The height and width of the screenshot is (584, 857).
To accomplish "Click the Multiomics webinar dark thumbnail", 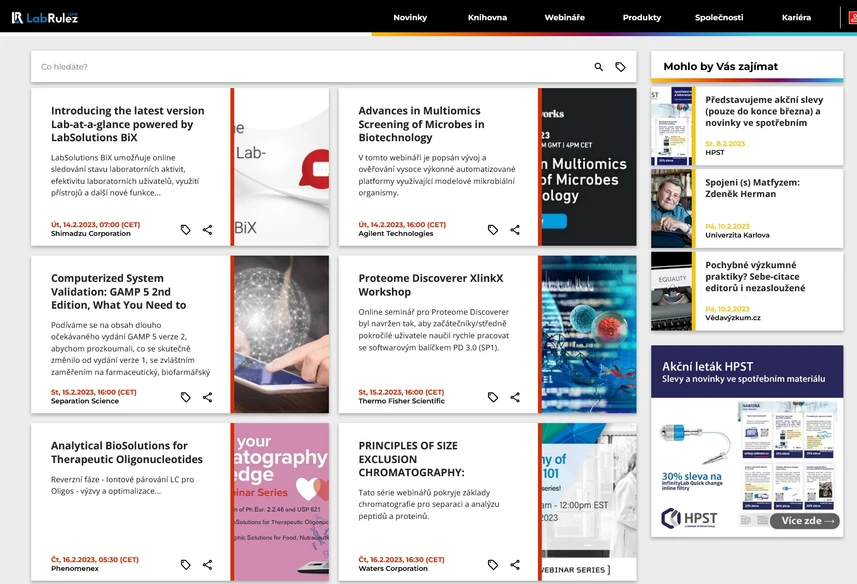I will (x=589, y=167).
